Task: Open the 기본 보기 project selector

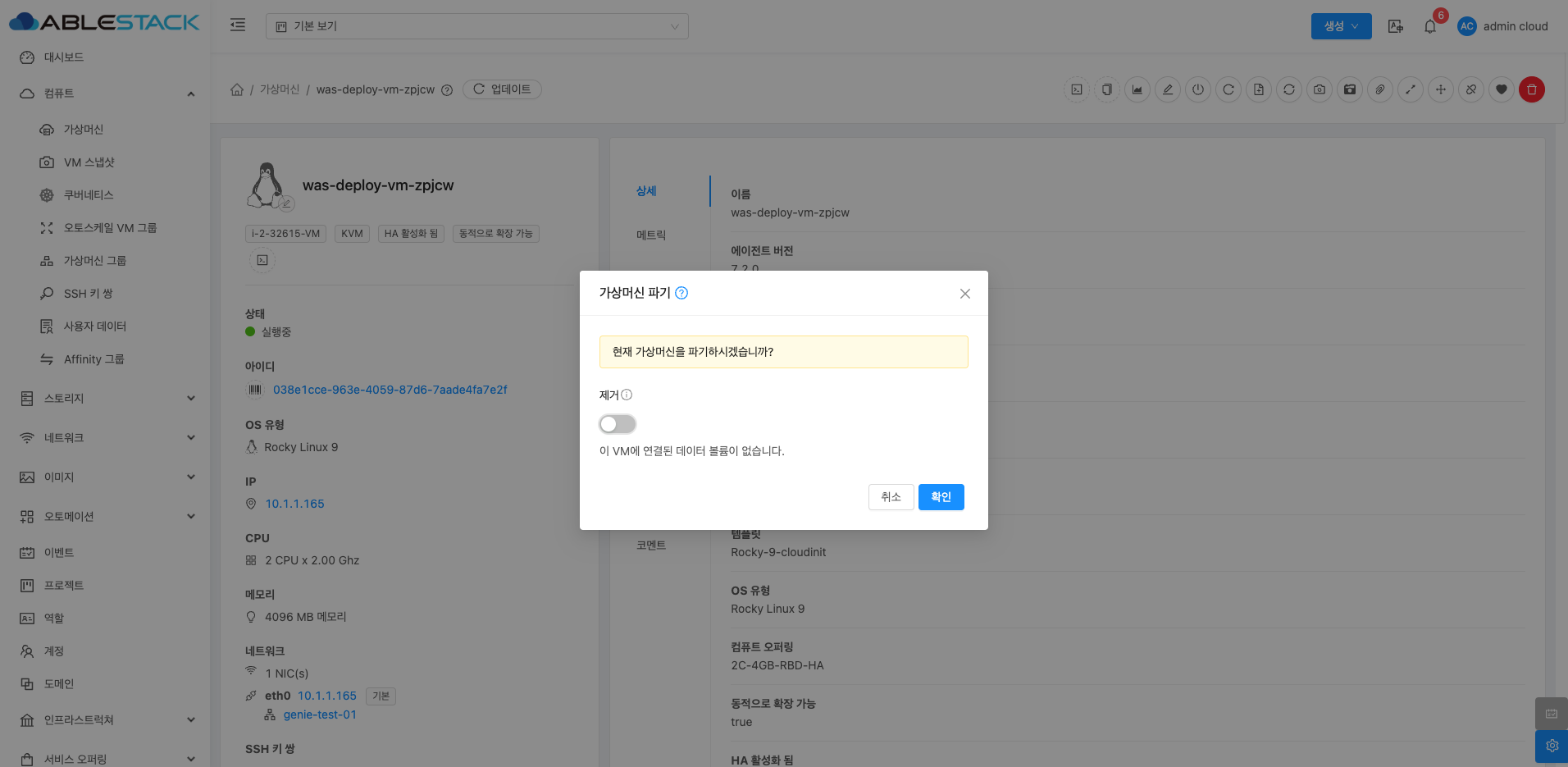Action: [476, 26]
